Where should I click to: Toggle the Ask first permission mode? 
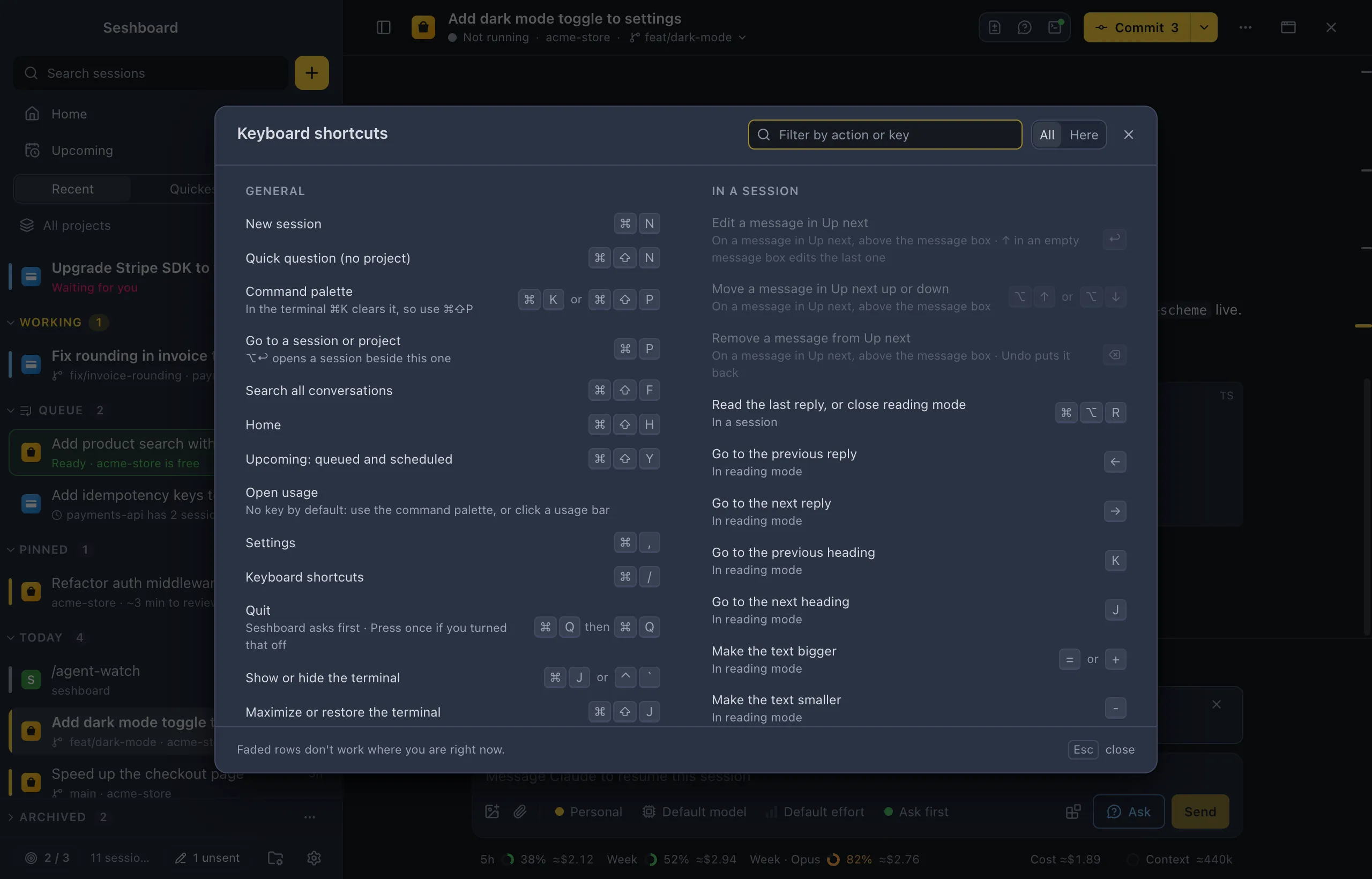point(916,811)
